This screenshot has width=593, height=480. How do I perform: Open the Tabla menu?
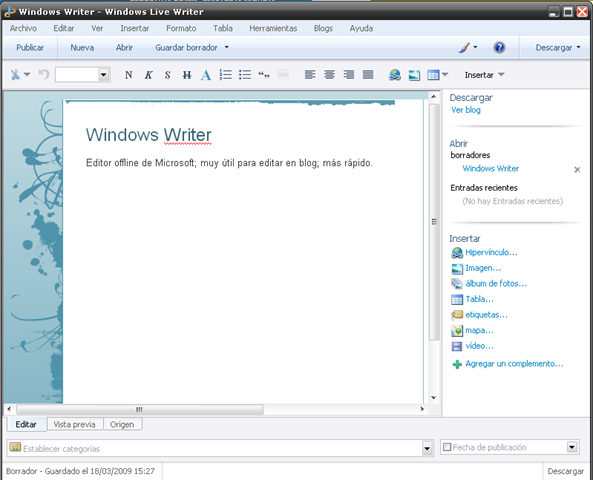(223, 28)
